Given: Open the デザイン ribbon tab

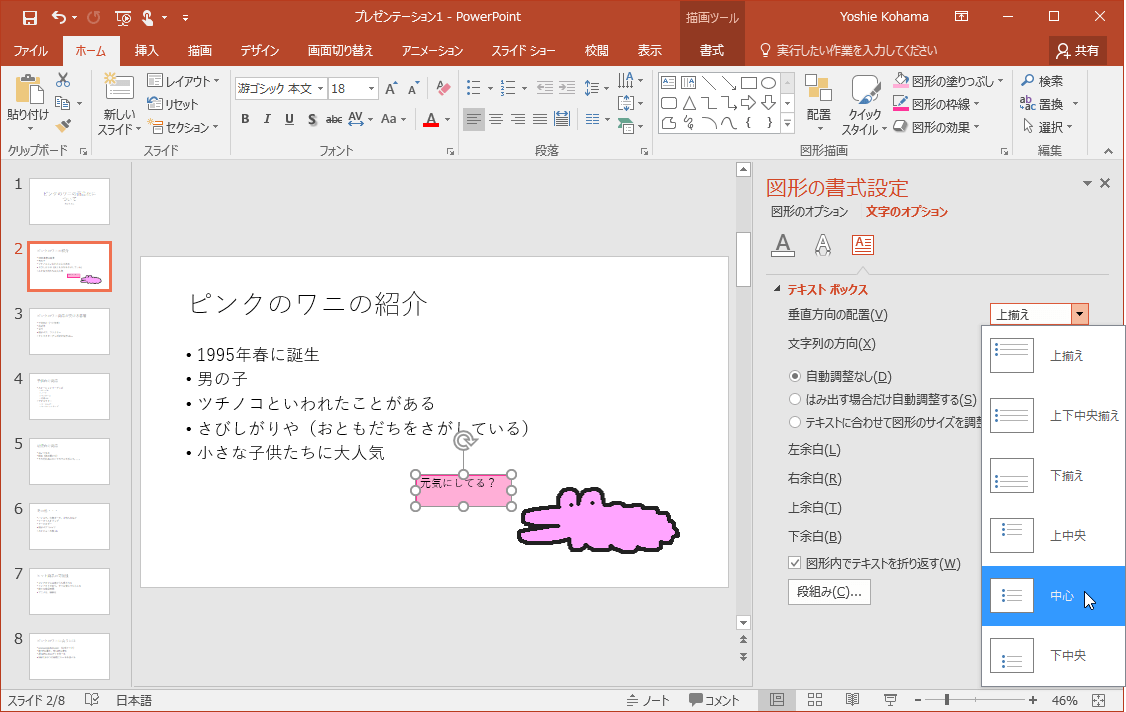Looking at the screenshot, I should 259,50.
